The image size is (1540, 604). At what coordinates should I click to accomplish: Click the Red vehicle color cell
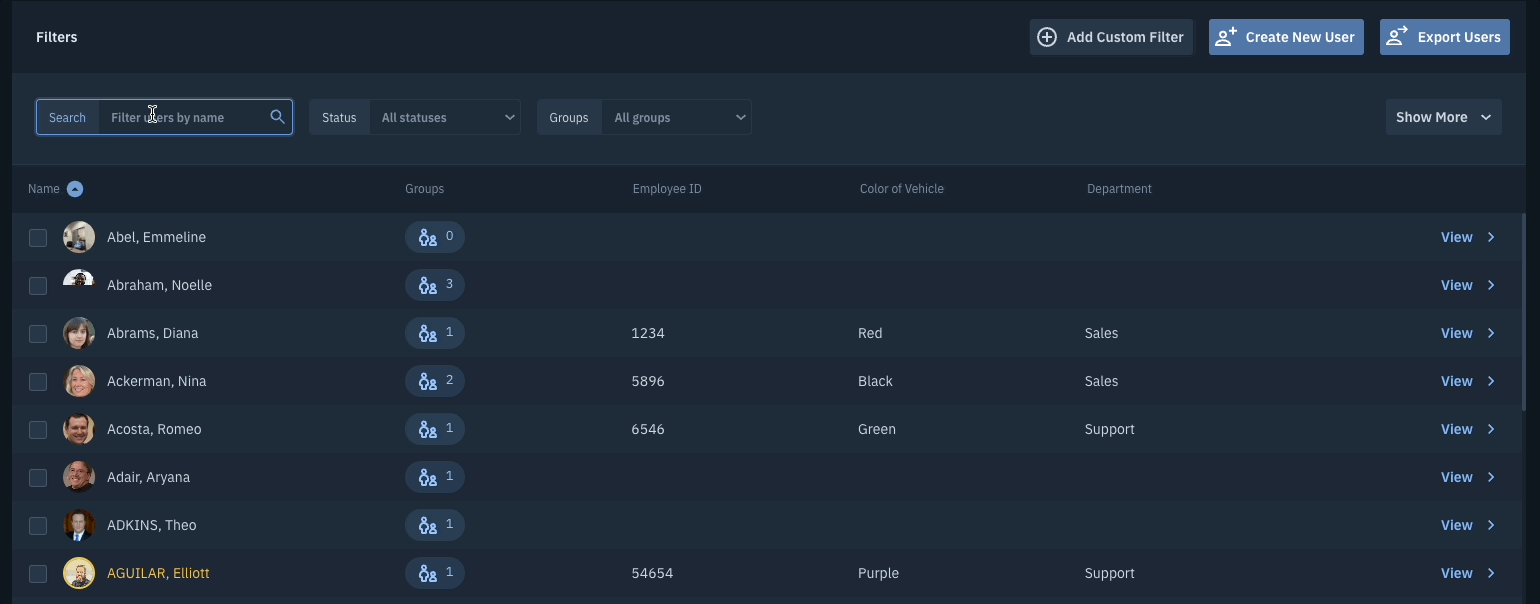coord(870,333)
